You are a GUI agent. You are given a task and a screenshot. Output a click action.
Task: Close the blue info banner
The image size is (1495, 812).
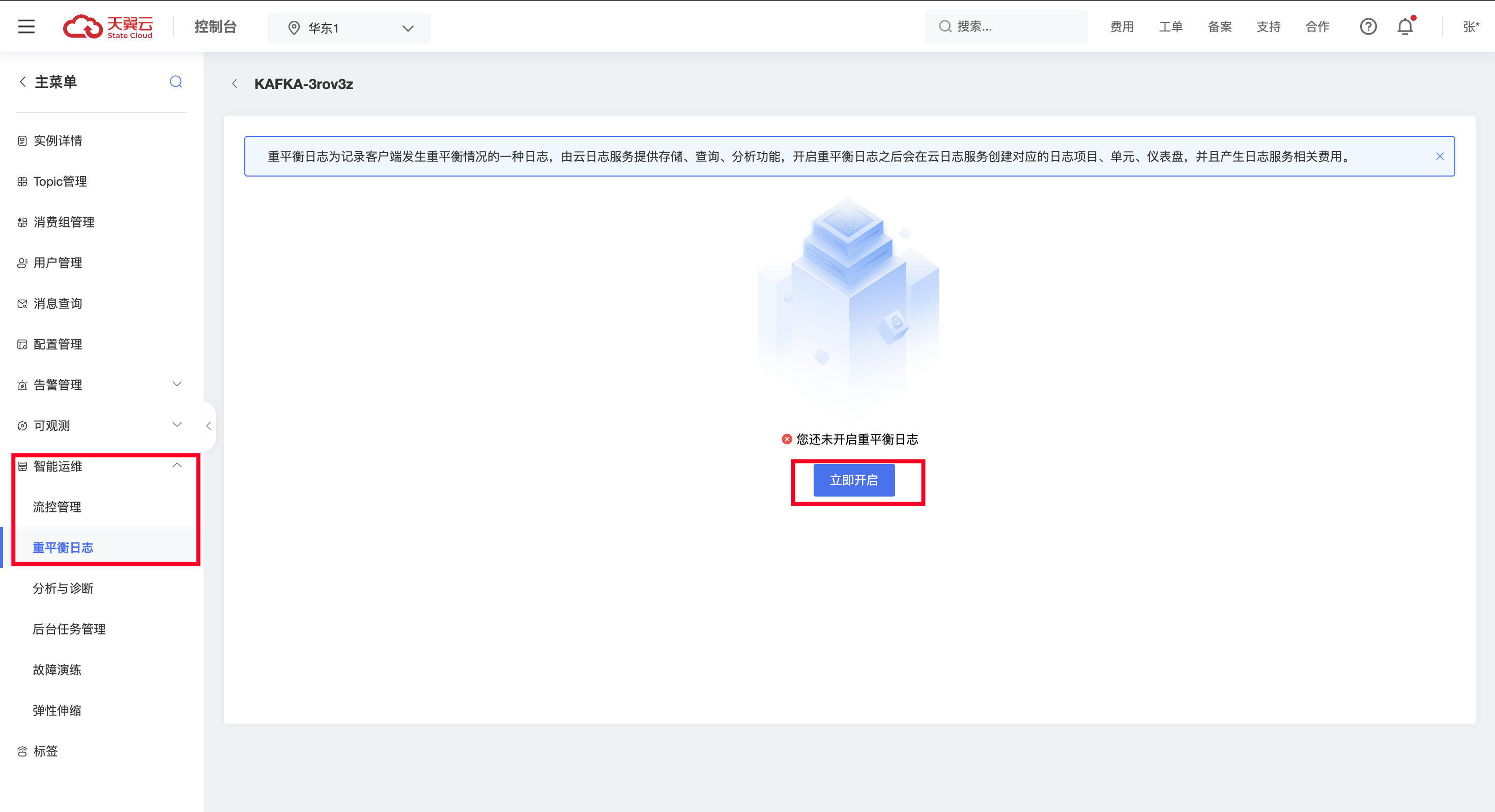1440,156
